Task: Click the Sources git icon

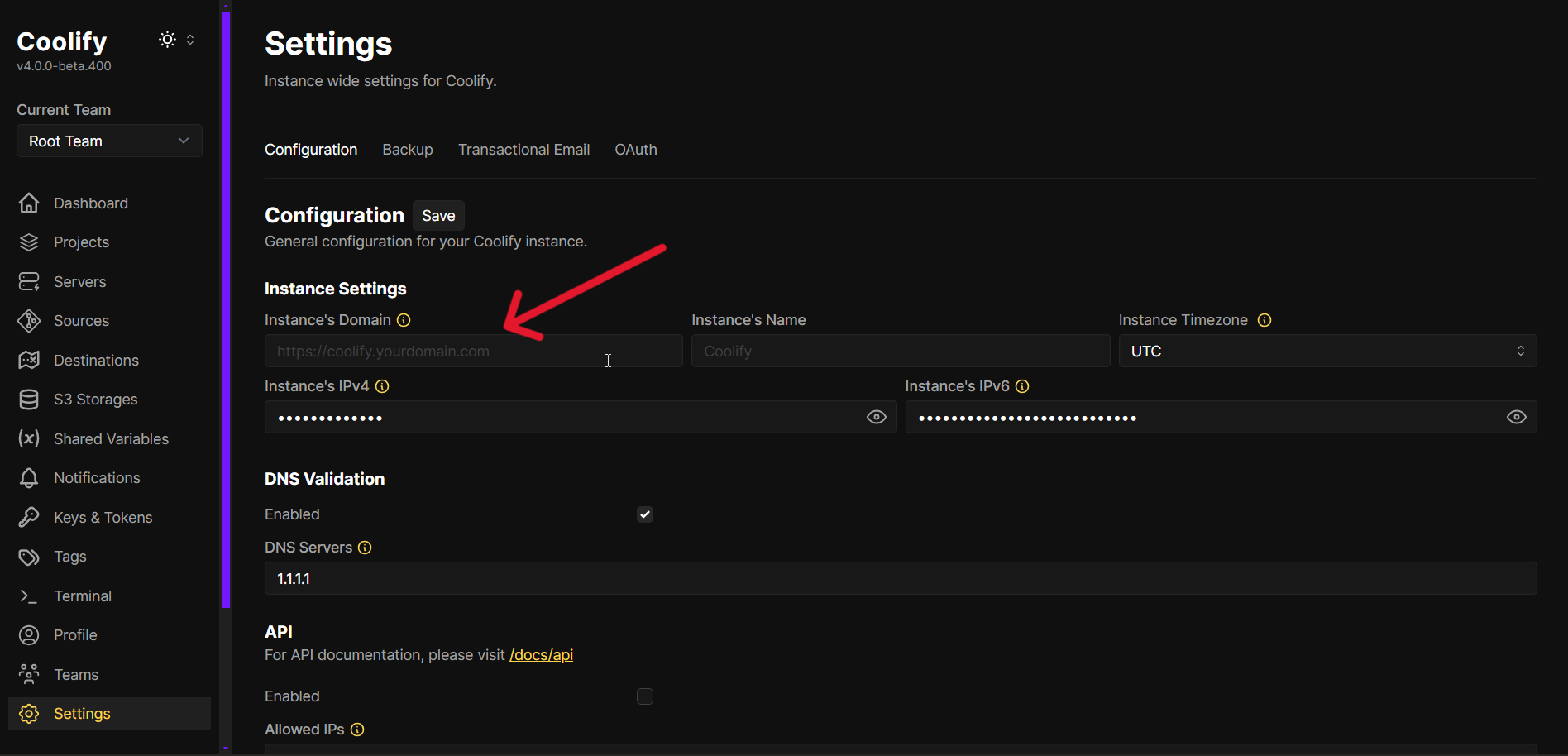Action: [29, 321]
